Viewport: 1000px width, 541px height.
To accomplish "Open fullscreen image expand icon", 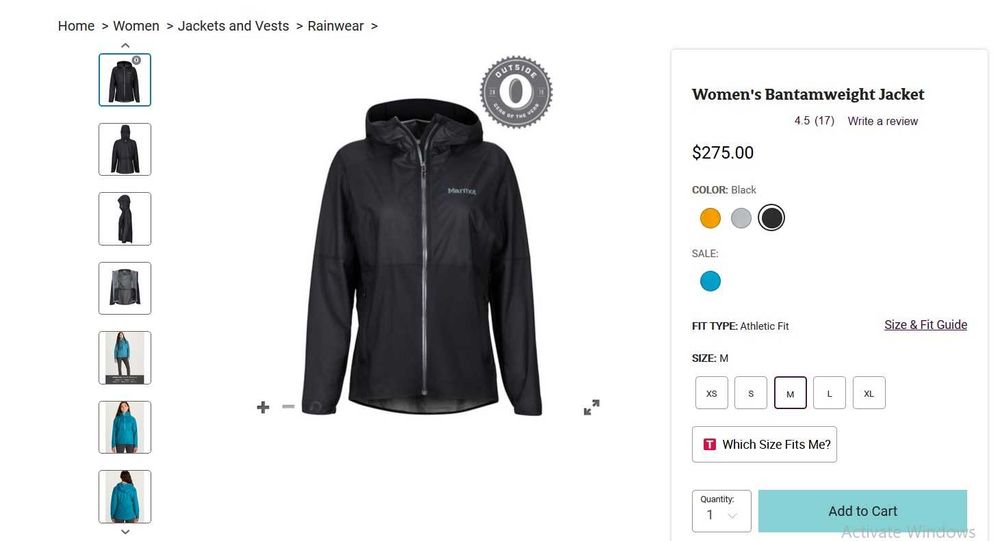I will coord(591,407).
